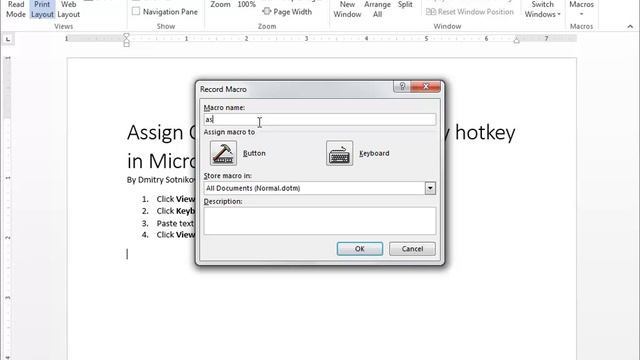Click the 'Paste text' list item

click(x=175, y=223)
